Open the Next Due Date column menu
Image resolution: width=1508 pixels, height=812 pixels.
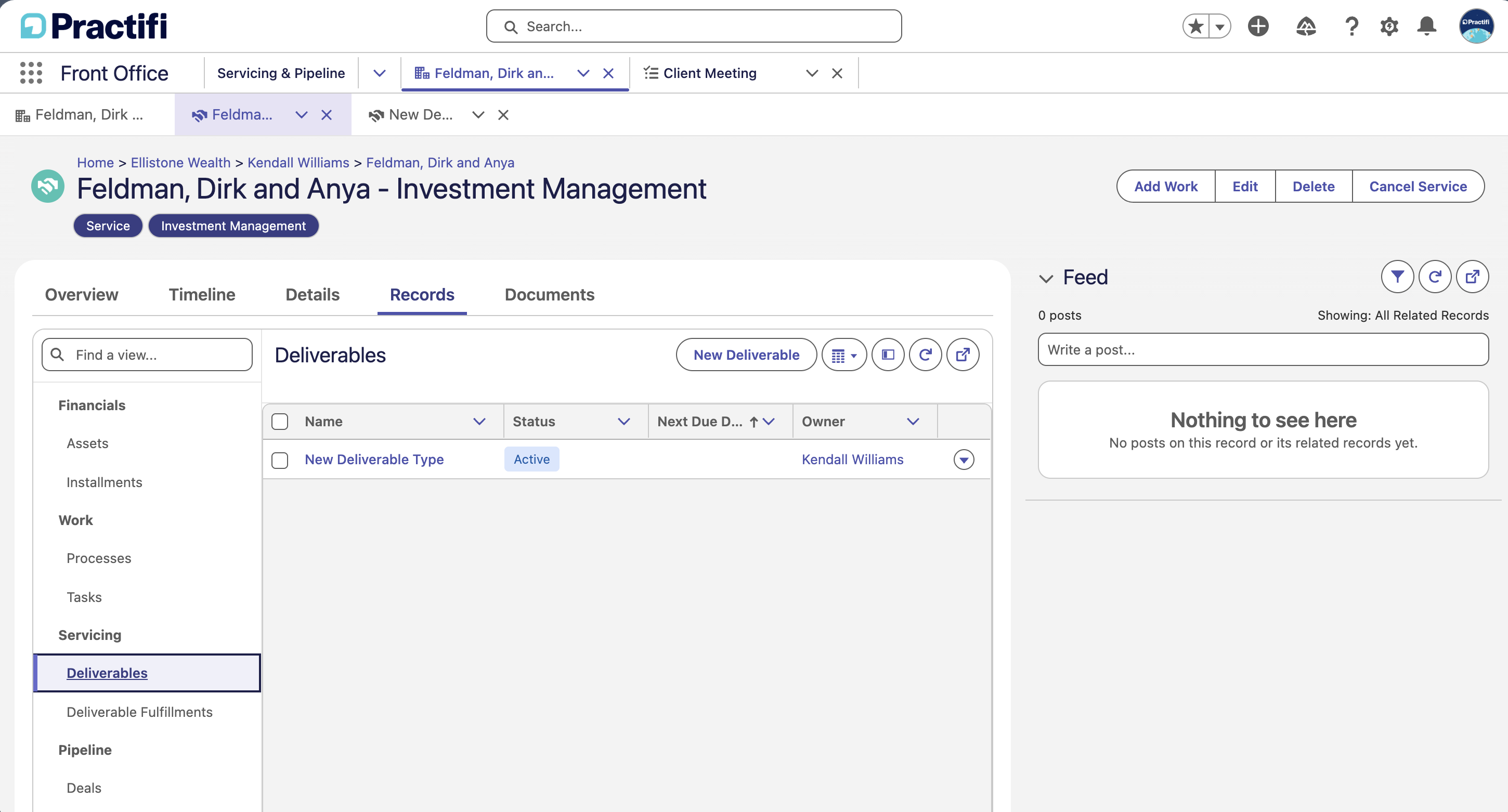[769, 422]
